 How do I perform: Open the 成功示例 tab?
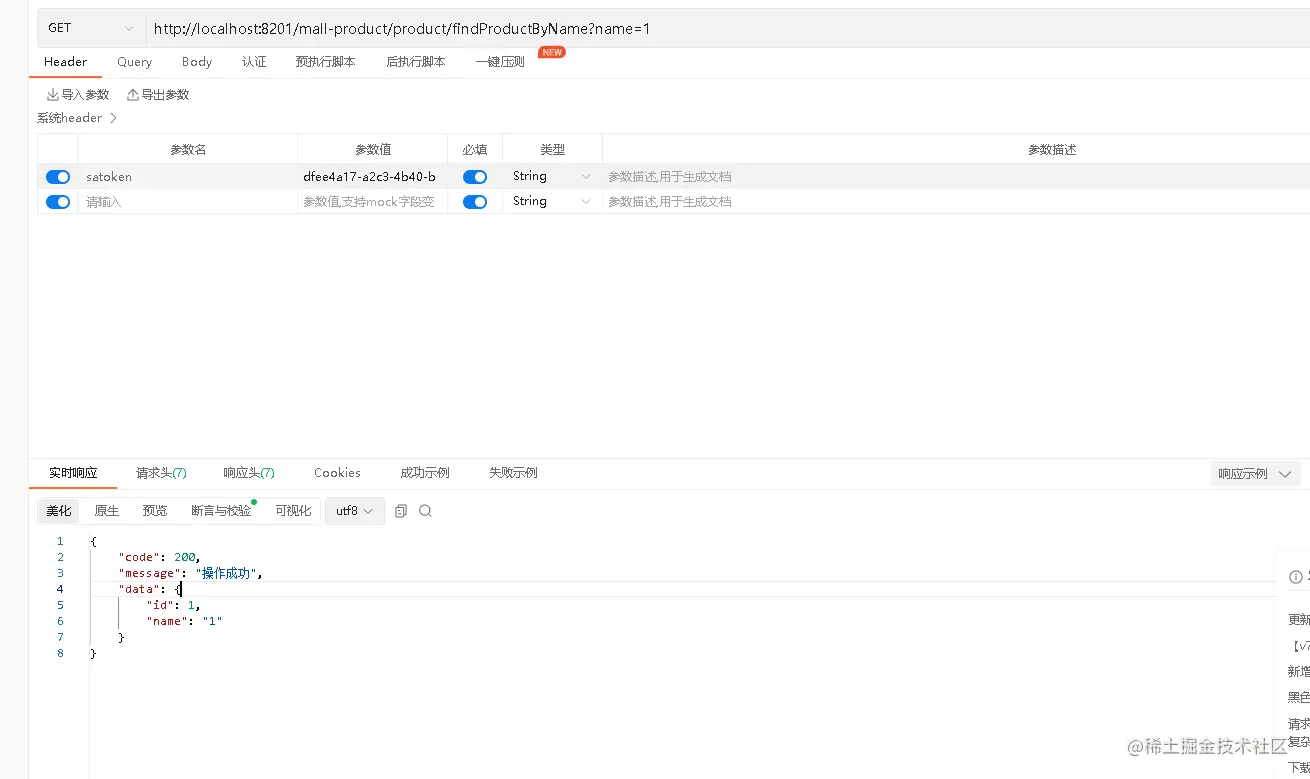point(425,473)
